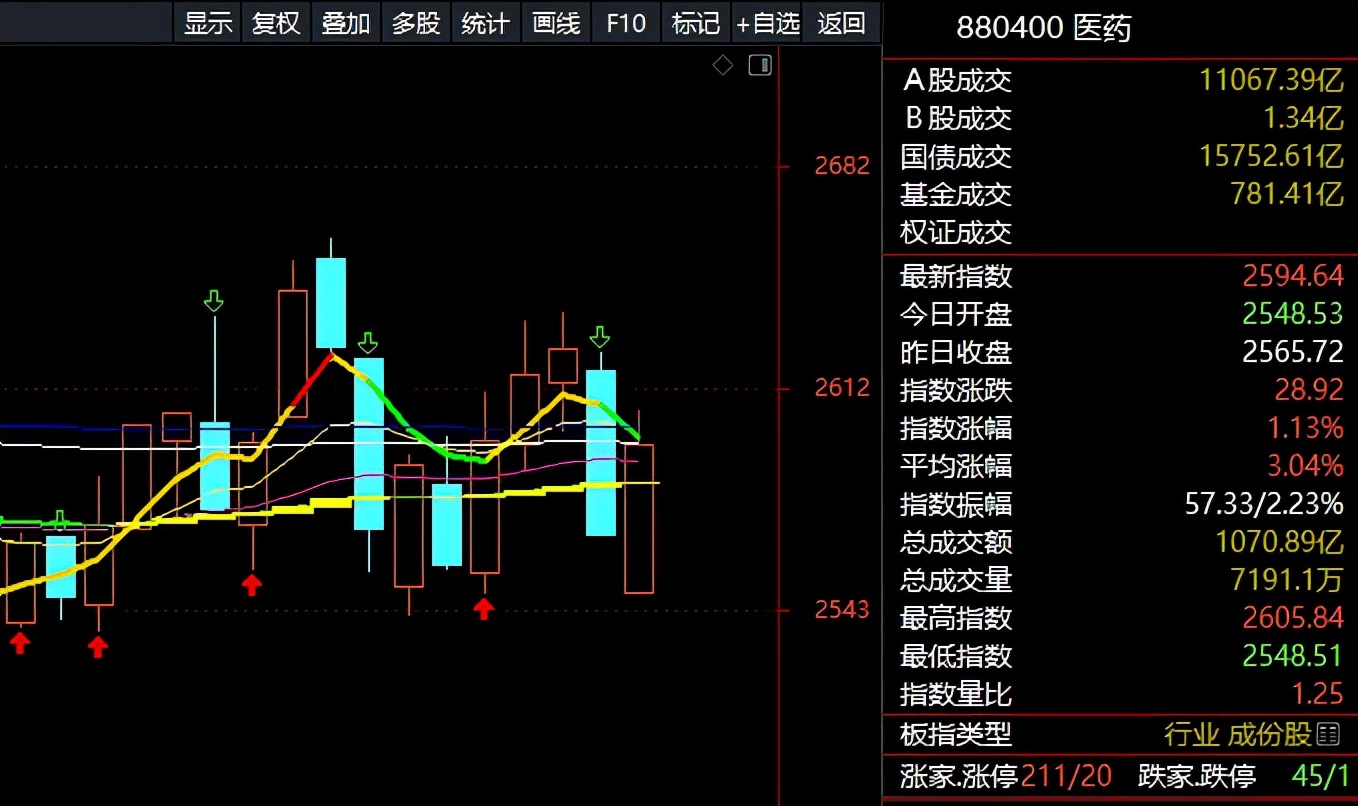
Task: Open the 统计 statistics tool
Action: point(486,23)
